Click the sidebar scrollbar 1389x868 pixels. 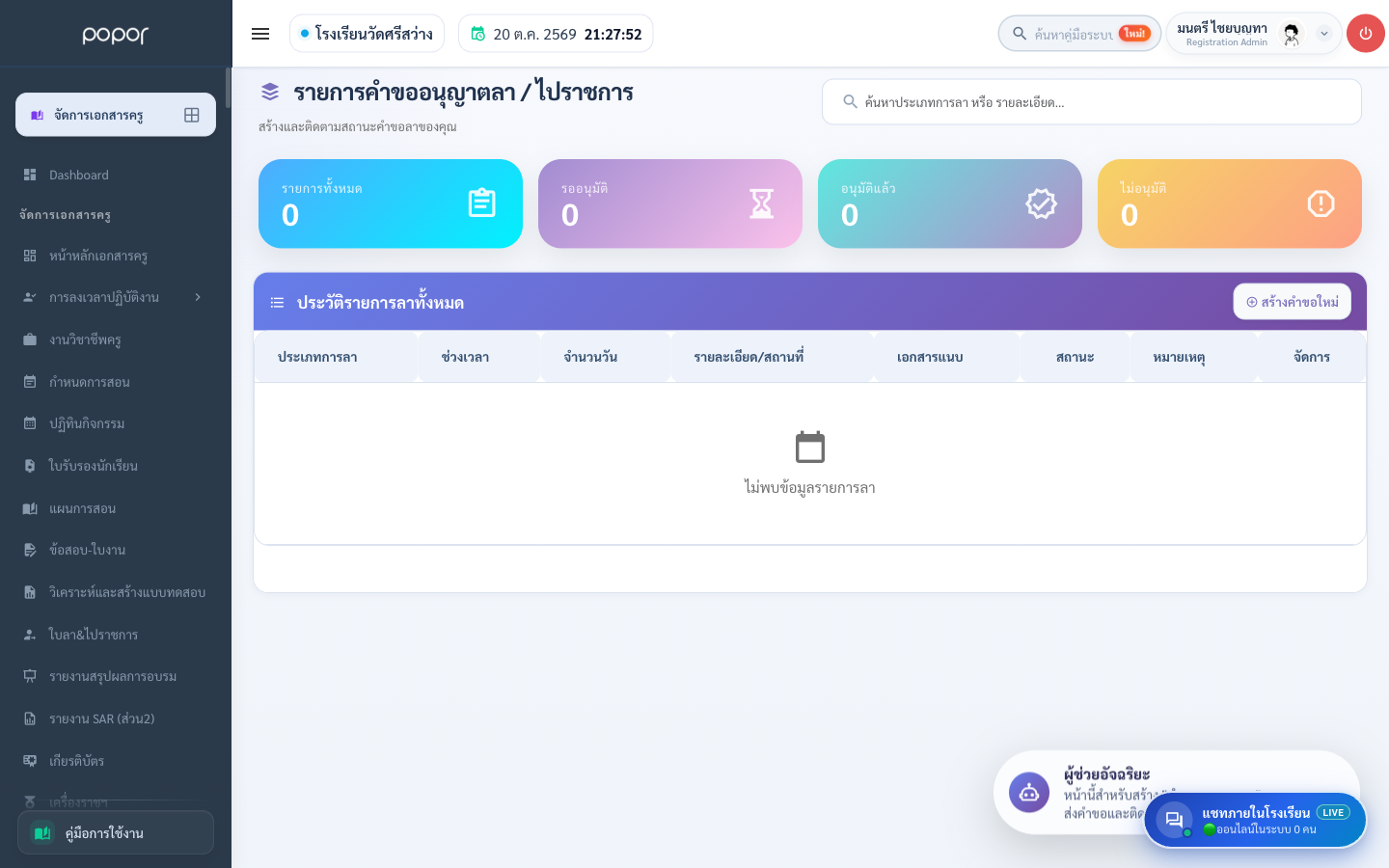tap(229, 88)
